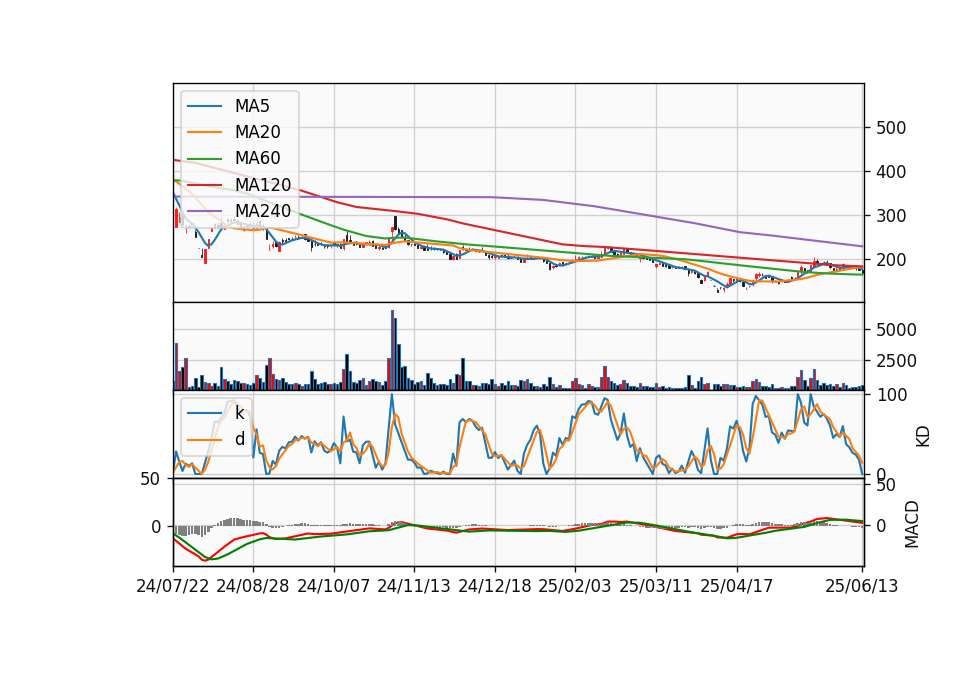Click the red MA120 line swatch in legend
Screen dimensions: 960x690
point(204,185)
